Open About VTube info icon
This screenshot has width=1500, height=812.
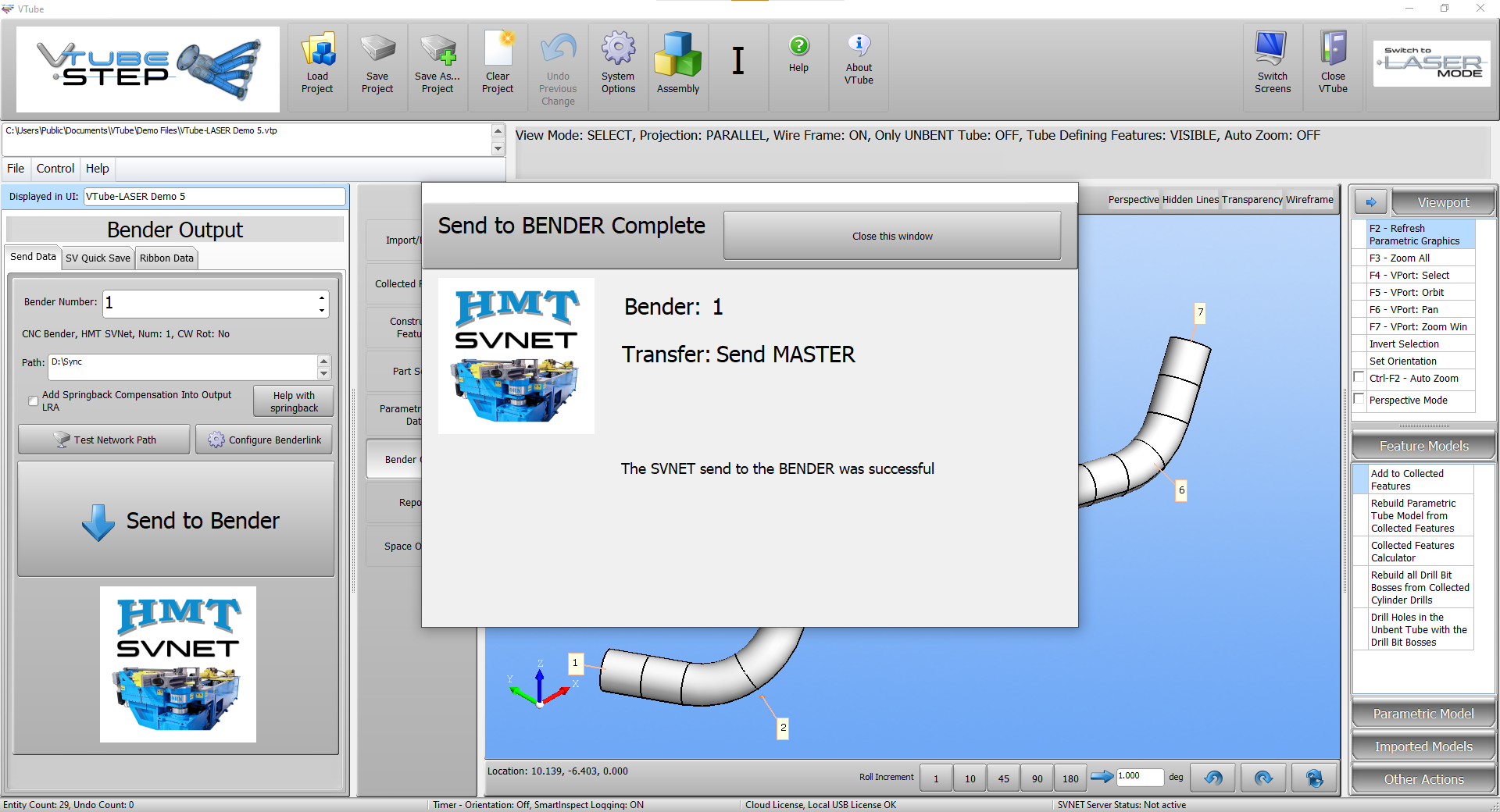pos(859,45)
